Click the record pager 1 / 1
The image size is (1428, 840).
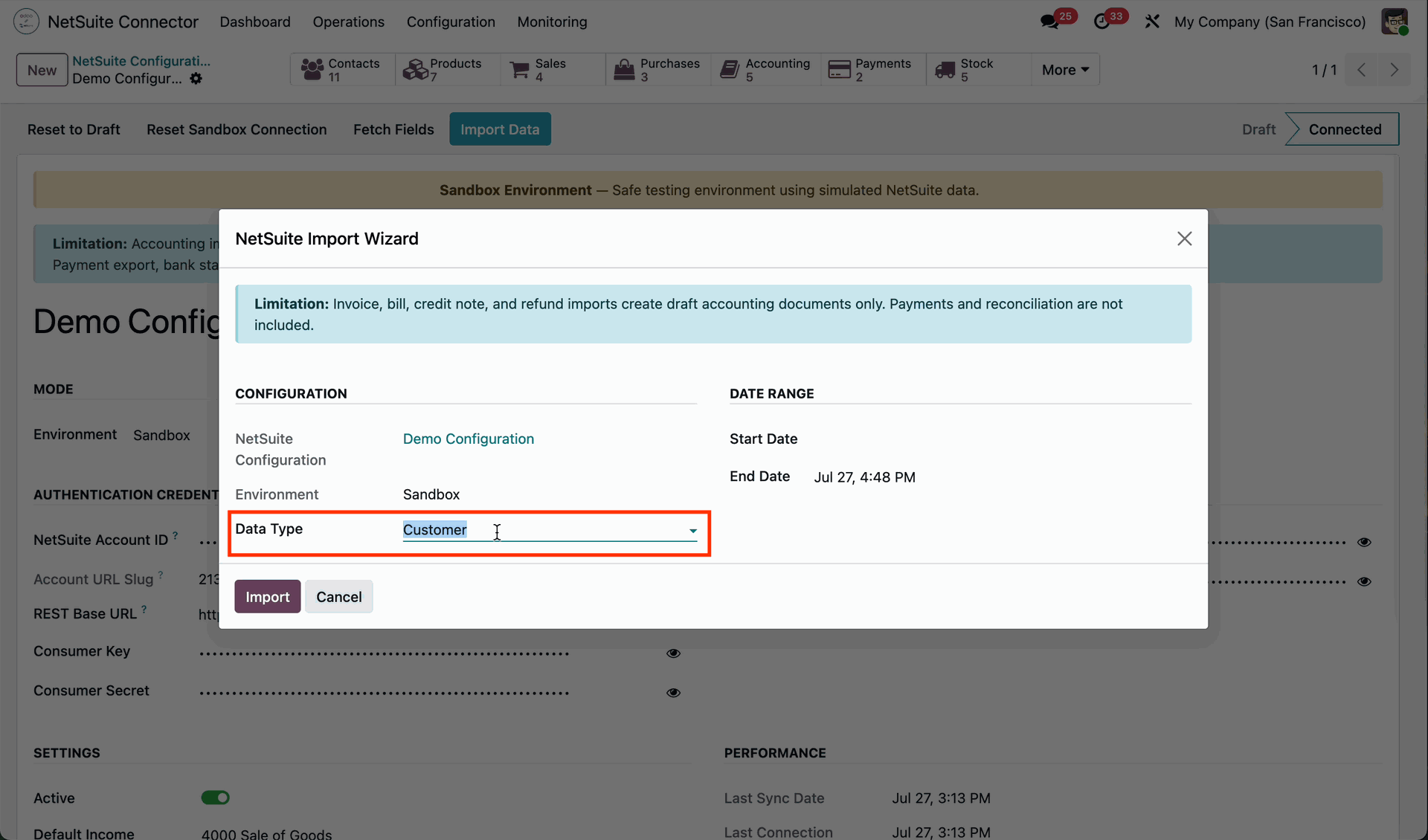click(x=1324, y=70)
